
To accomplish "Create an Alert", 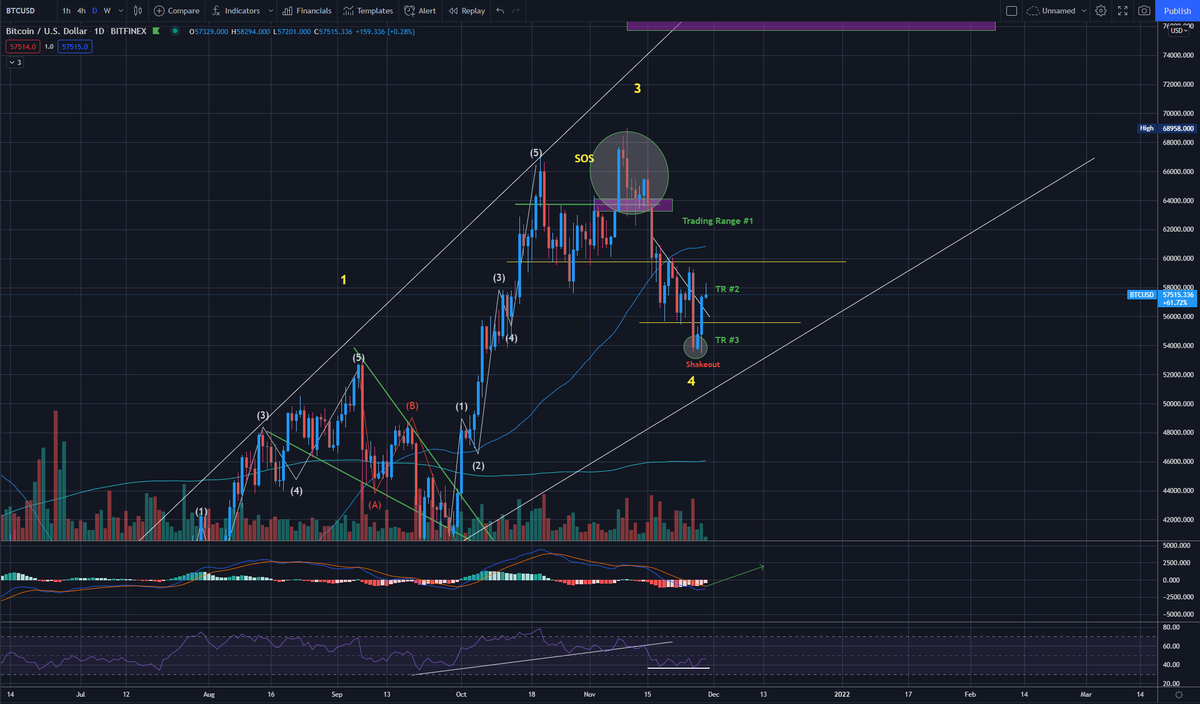I will (x=420, y=10).
